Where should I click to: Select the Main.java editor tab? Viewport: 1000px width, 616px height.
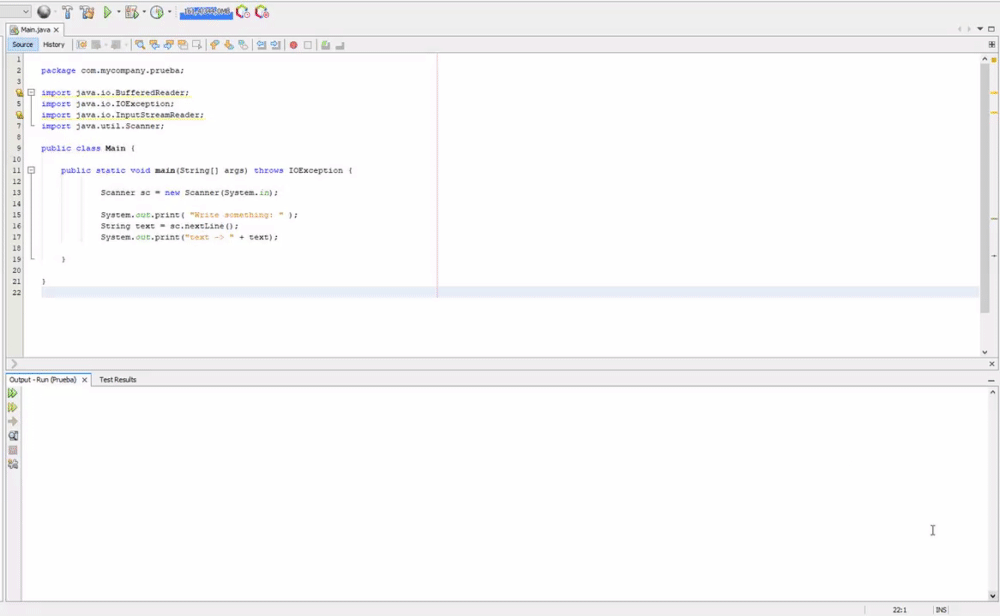click(35, 29)
